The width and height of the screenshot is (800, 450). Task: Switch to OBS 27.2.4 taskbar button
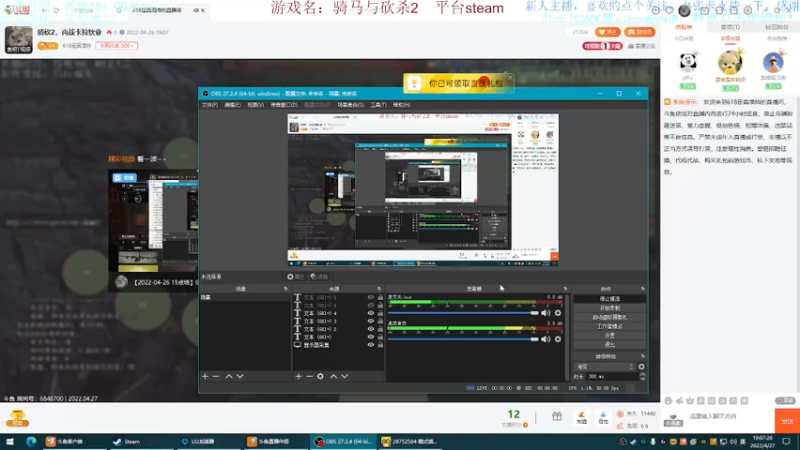point(342,441)
